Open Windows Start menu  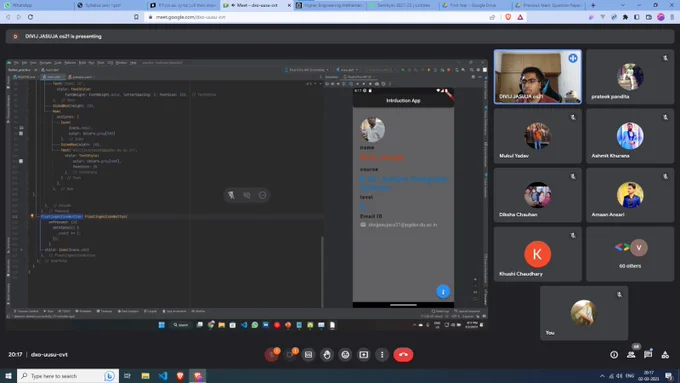[8, 376]
